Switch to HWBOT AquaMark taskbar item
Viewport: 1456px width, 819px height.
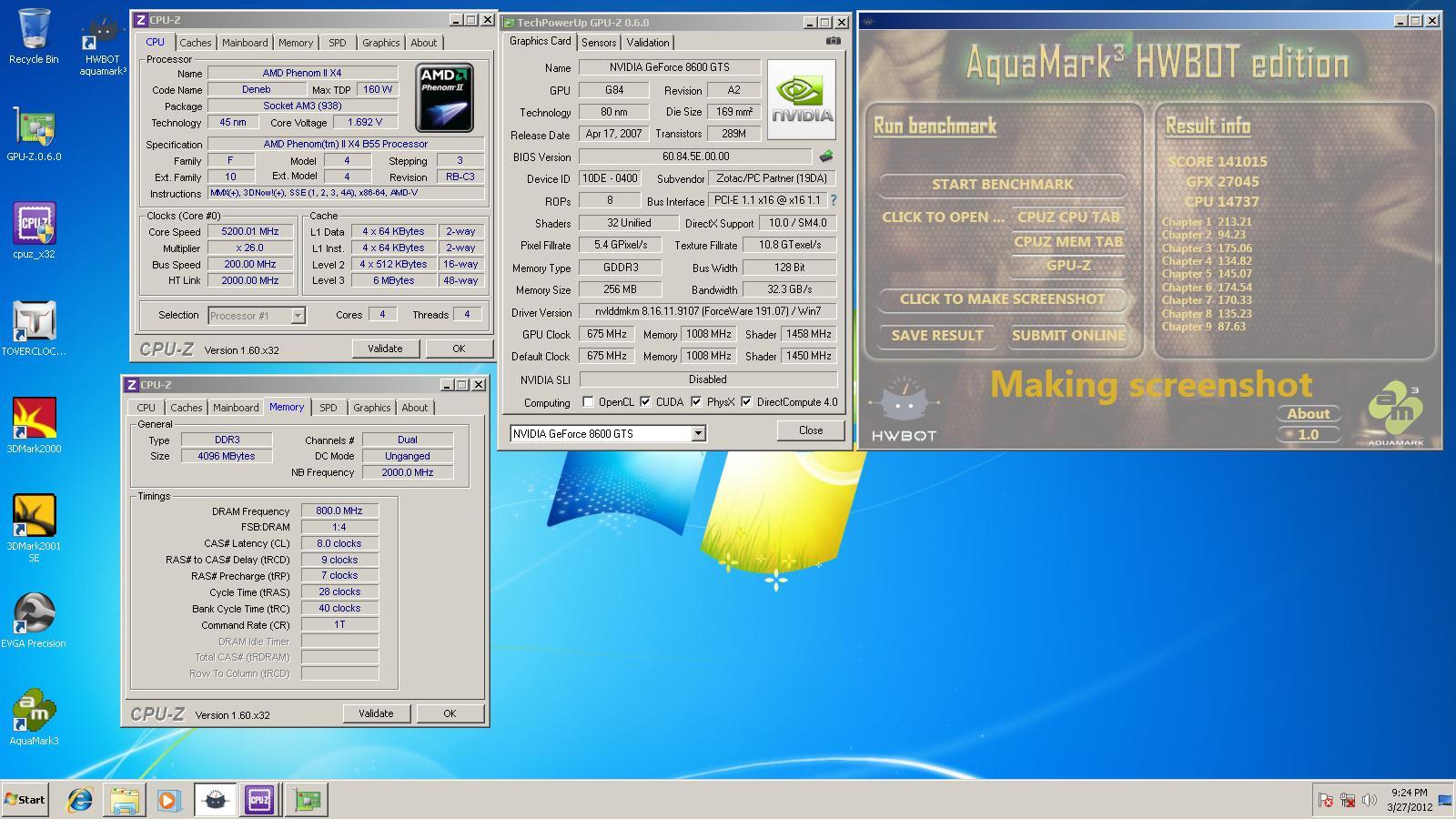[x=215, y=800]
